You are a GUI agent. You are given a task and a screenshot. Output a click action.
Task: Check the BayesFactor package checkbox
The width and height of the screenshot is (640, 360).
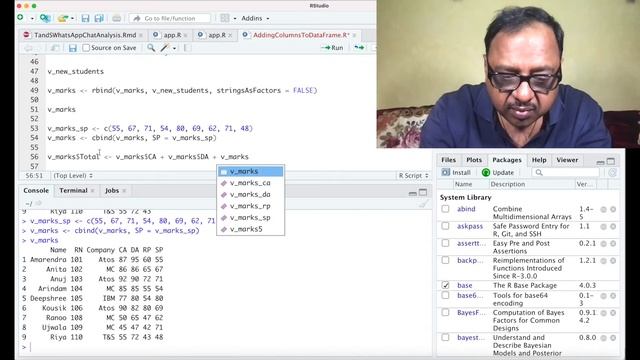(x=445, y=313)
